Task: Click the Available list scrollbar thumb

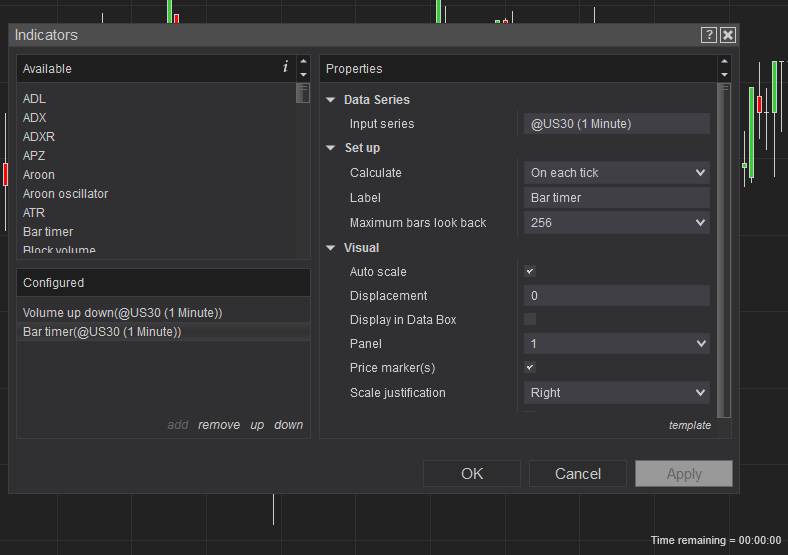Action: [x=303, y=94]
